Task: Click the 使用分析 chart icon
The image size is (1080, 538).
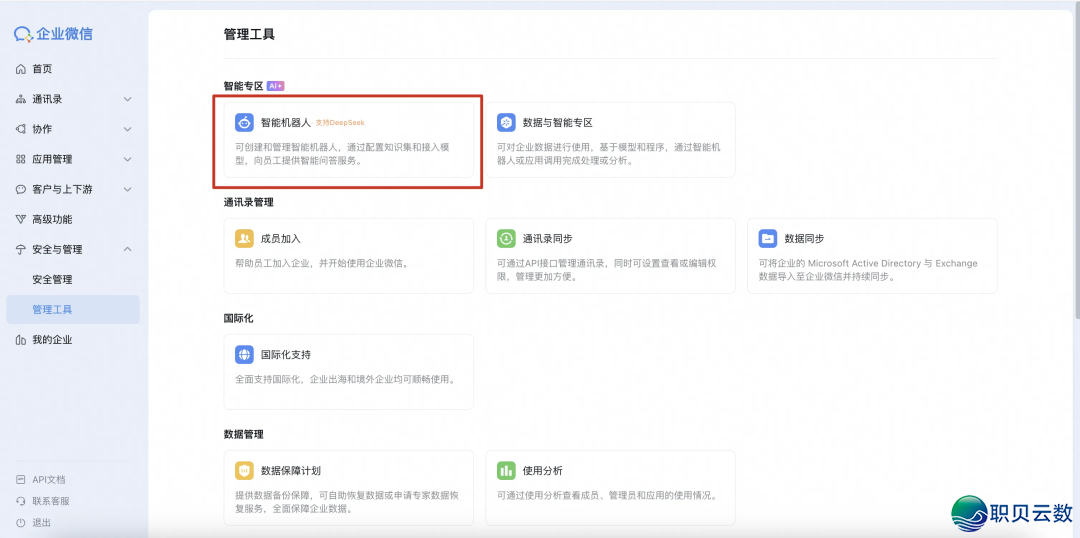Action: point(507,471)
